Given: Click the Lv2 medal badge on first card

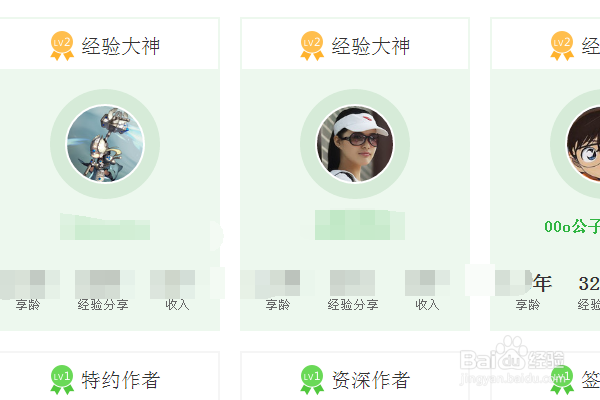Looking at the screenshot, I should 62,46.
